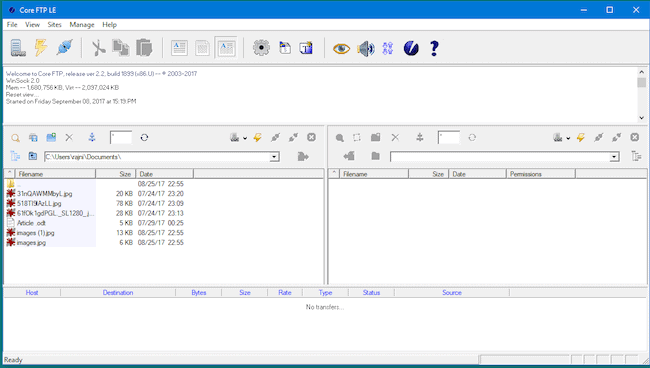
Task: Expand the remote path dropdown
Action: 614,157
